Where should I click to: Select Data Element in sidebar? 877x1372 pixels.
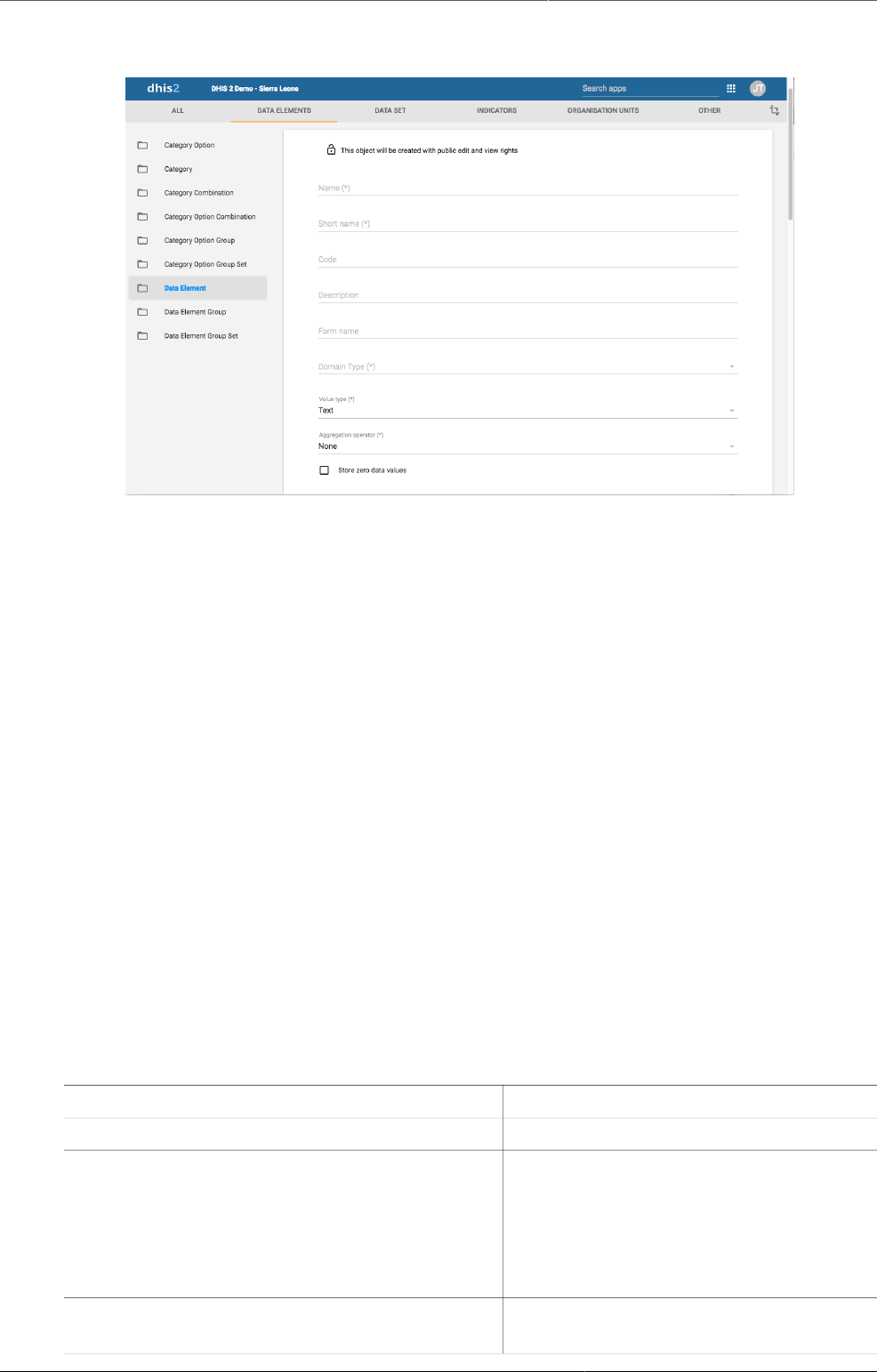(x=197, y=288)
